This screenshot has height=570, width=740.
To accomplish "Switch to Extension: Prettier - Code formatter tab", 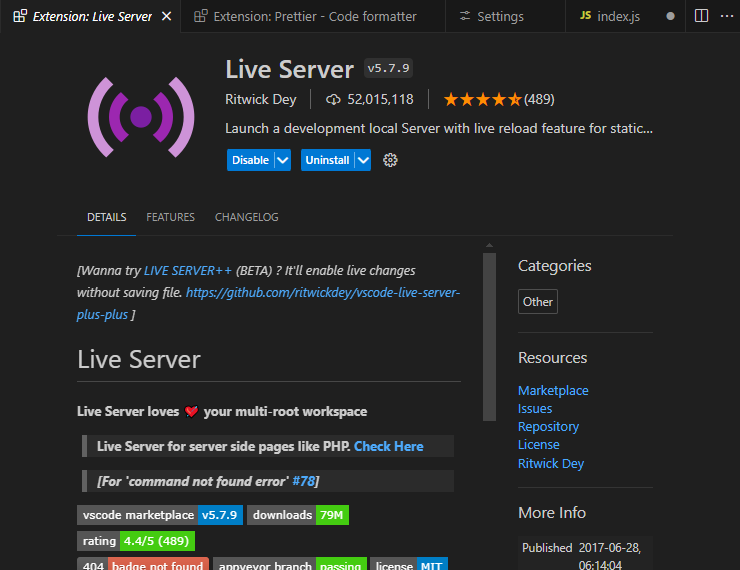I will 313,17.
